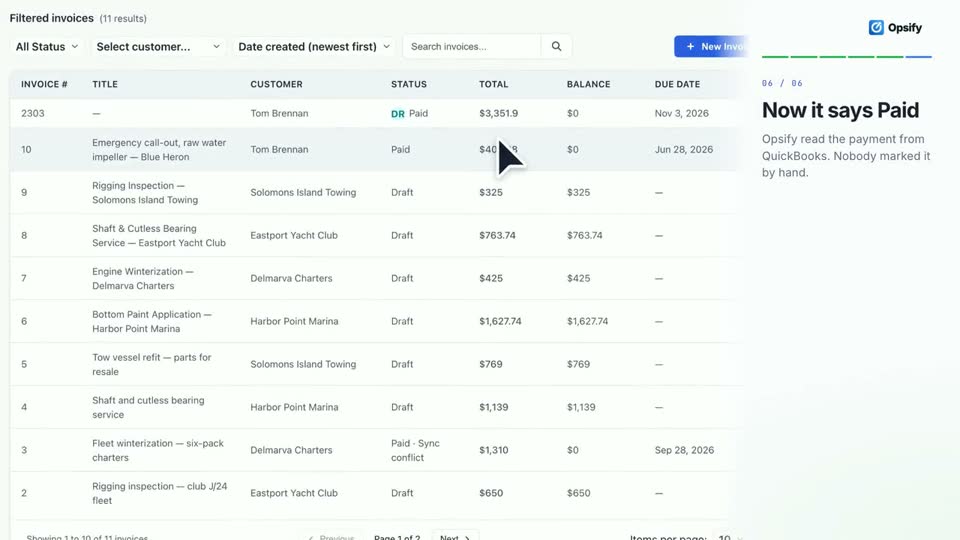The height and width of the screenshot is (540, 960).
Task: Click the Nov 3, 2026 due date
Action: click(681, 113)
